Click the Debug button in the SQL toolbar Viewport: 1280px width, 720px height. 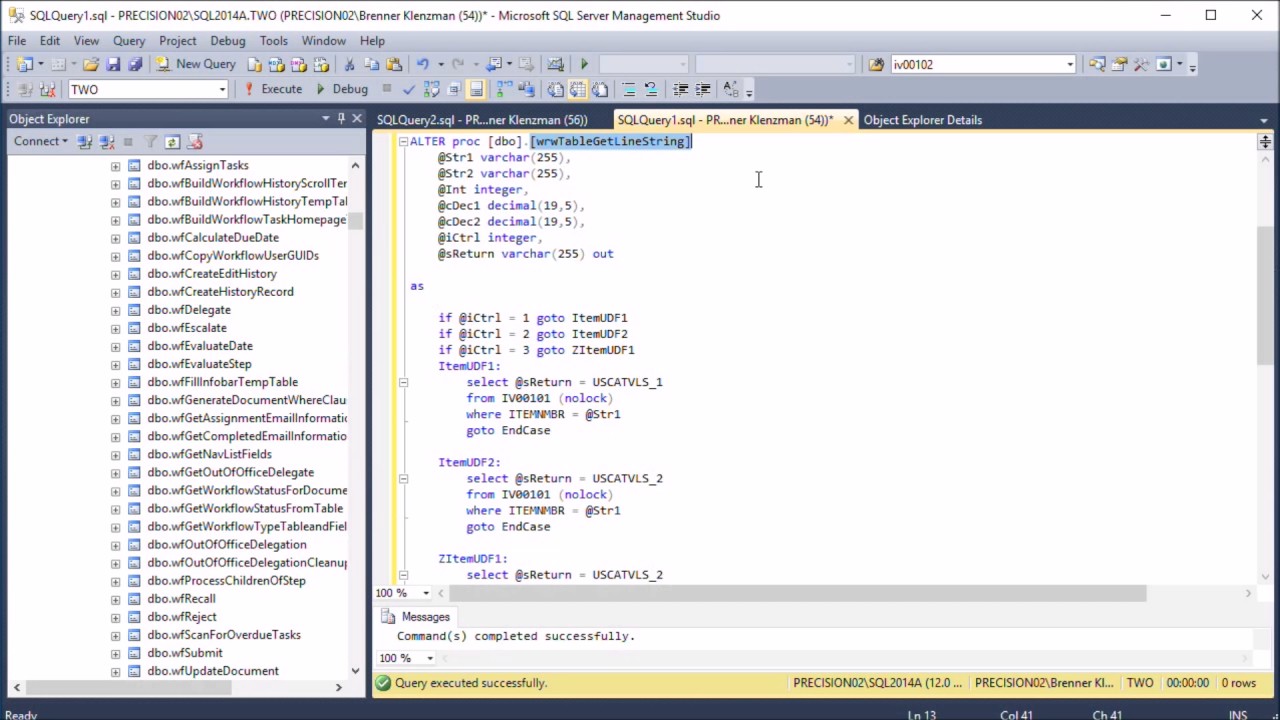pos(341,89)
